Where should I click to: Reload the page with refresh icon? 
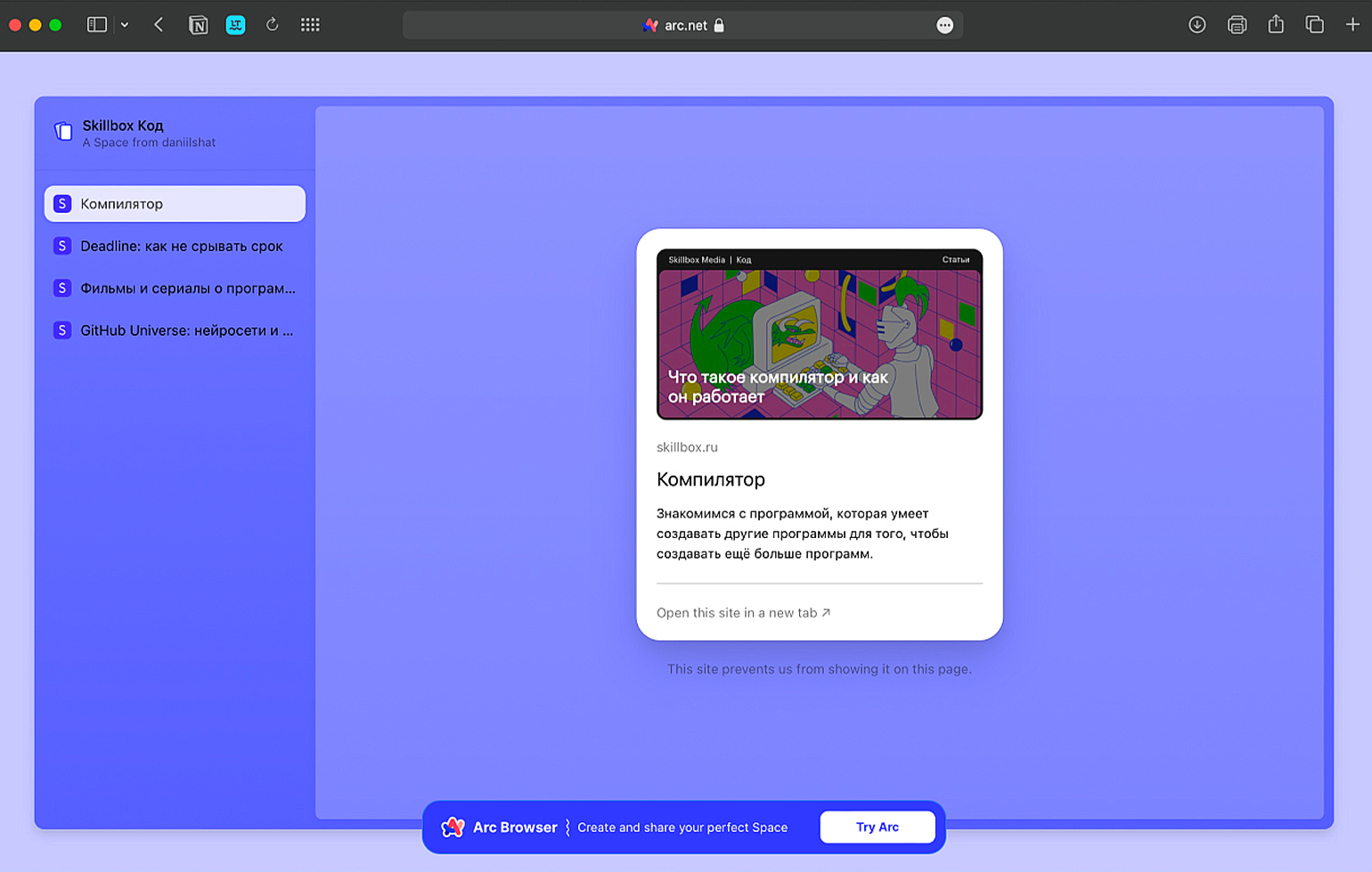tap(273, 25)
